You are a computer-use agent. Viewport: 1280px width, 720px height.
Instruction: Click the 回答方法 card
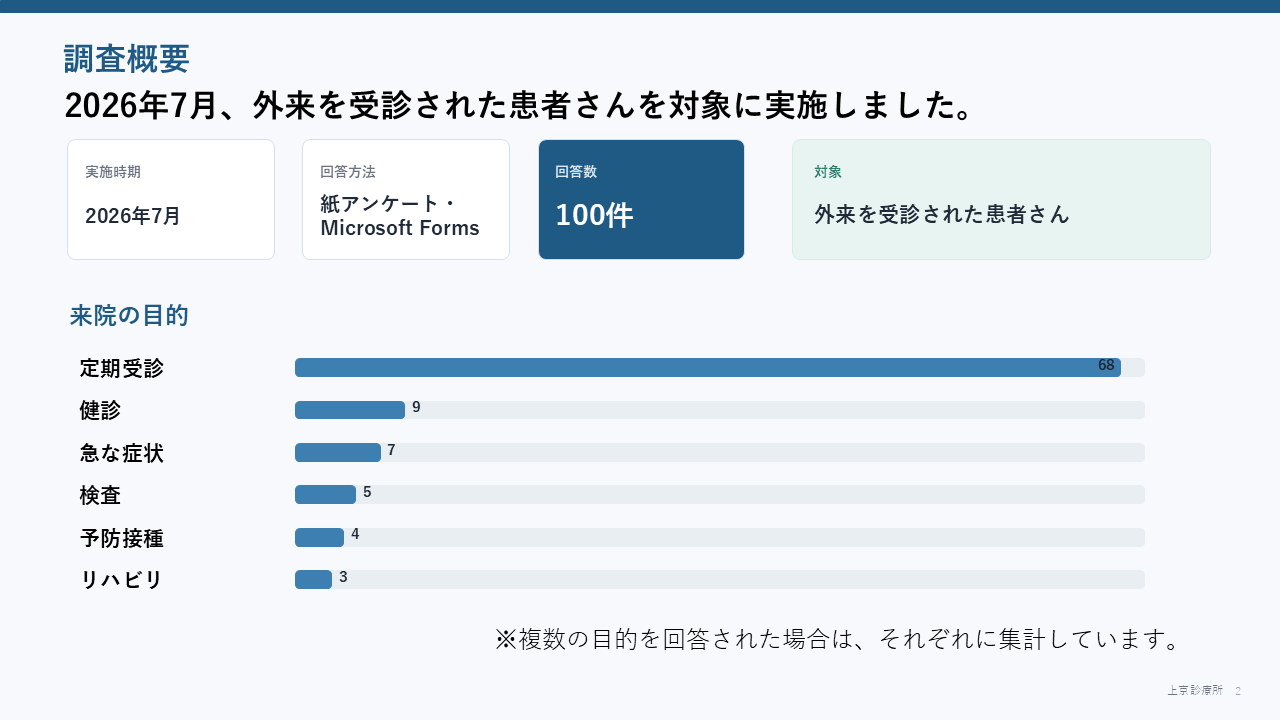click(406, 200)
